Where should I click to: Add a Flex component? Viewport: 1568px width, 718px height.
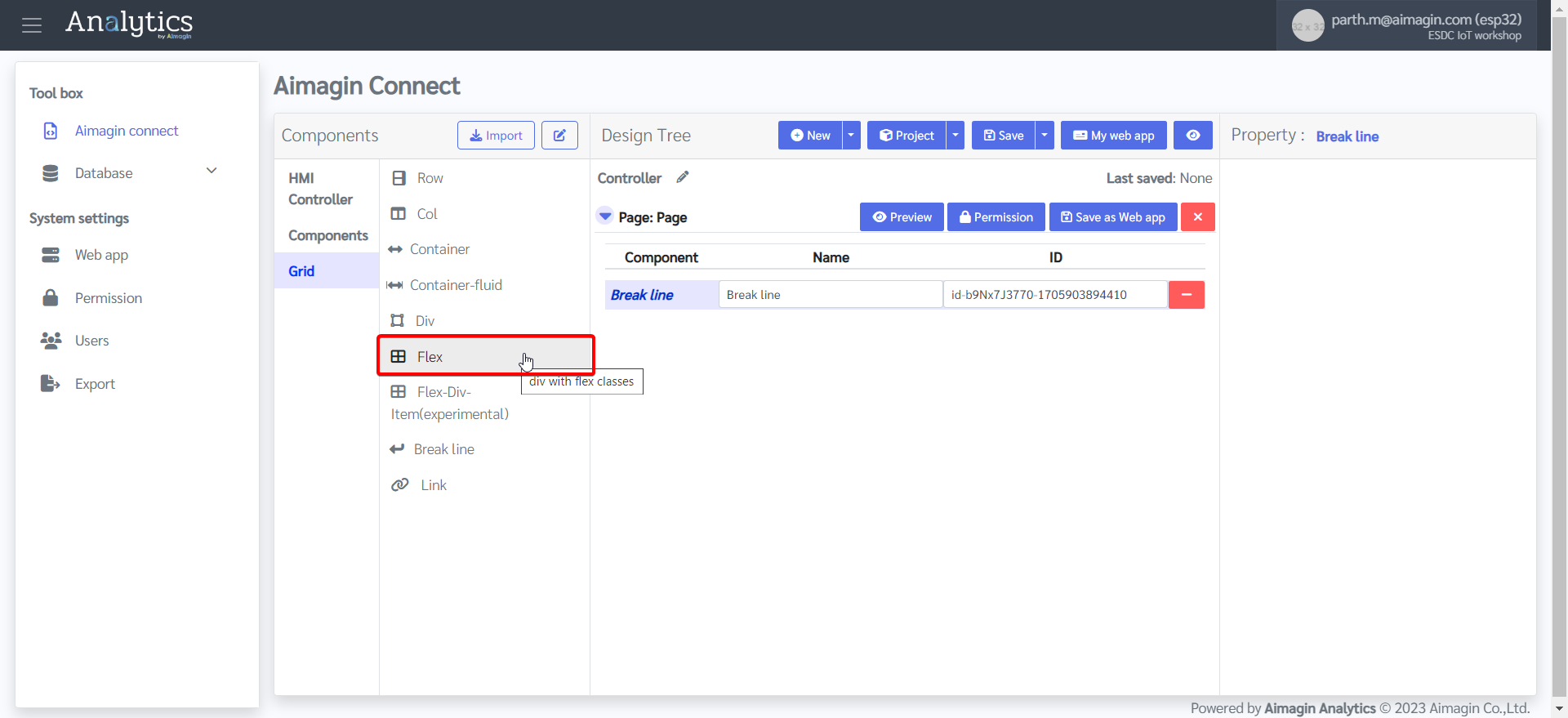coord(486,356)
